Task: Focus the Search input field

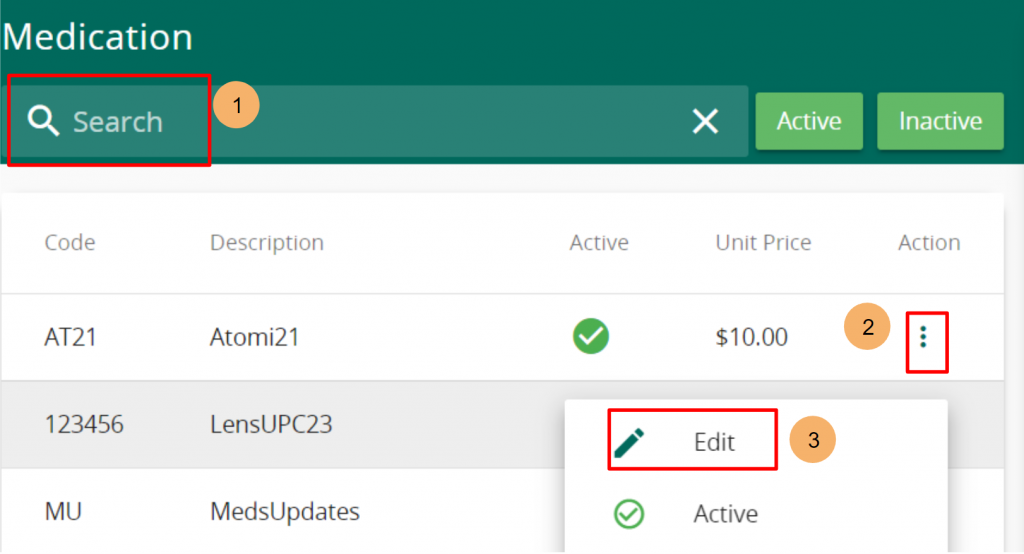Action: (x=379, y=122)
